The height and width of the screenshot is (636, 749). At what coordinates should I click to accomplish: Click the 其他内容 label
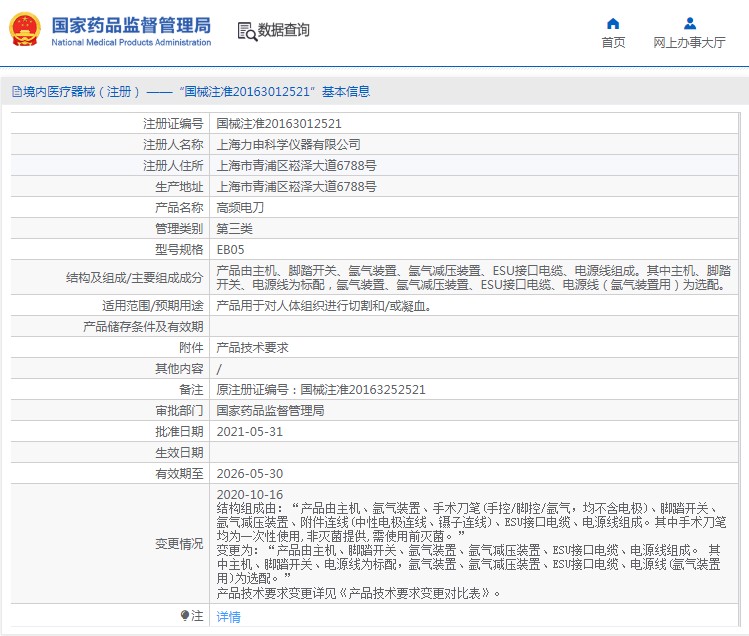tap(179, 369)
